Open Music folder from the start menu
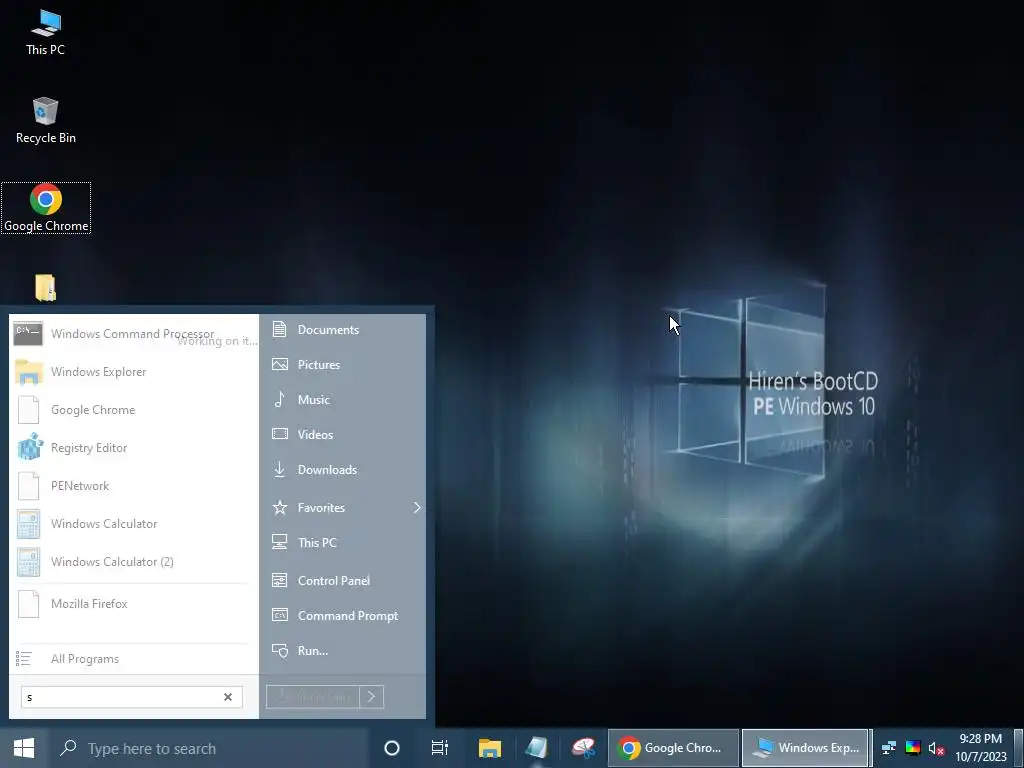 [343, 400]
